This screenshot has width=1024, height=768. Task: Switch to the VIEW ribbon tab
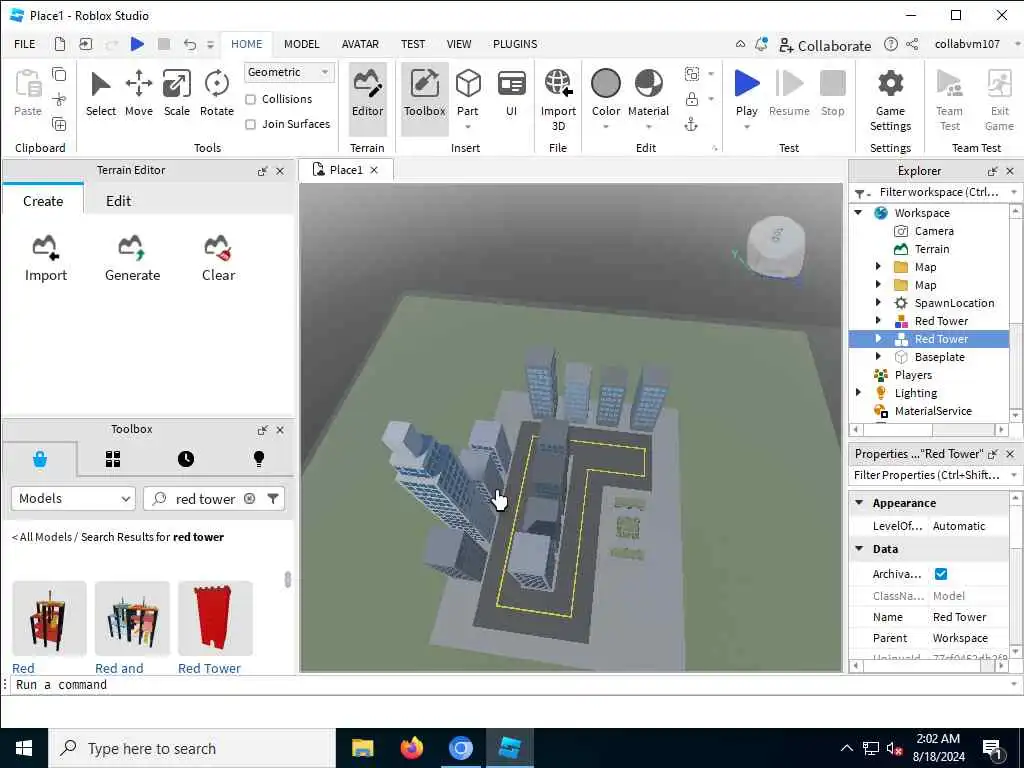tap(458, 44)
